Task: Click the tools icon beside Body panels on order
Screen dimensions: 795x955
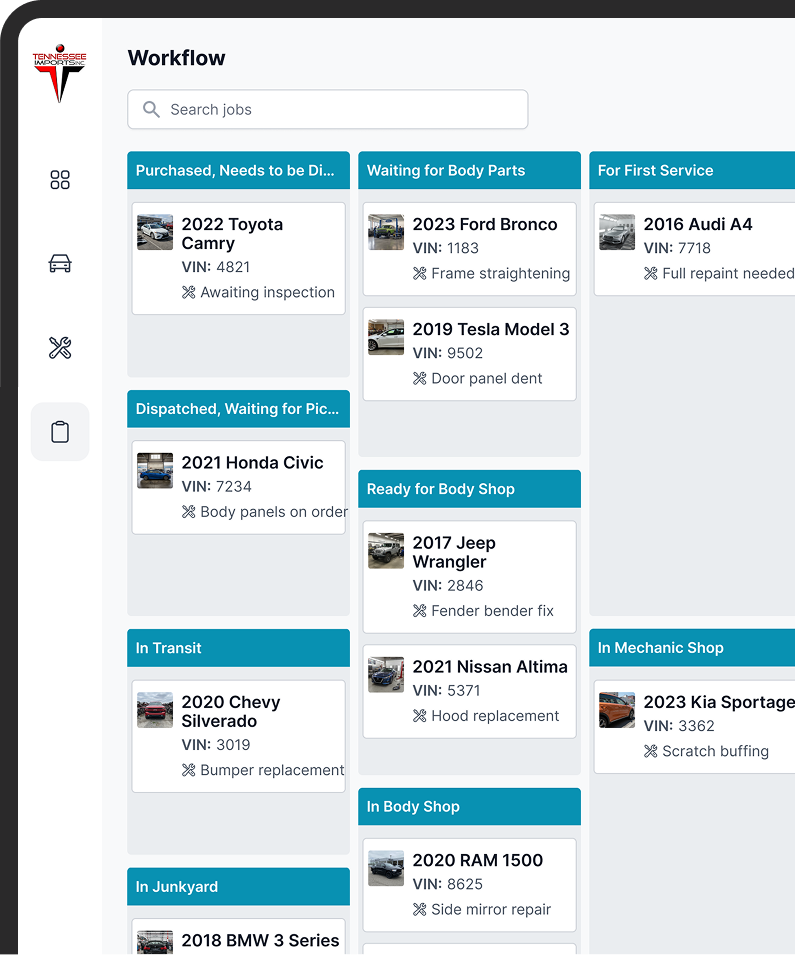Action: point(189,512)
